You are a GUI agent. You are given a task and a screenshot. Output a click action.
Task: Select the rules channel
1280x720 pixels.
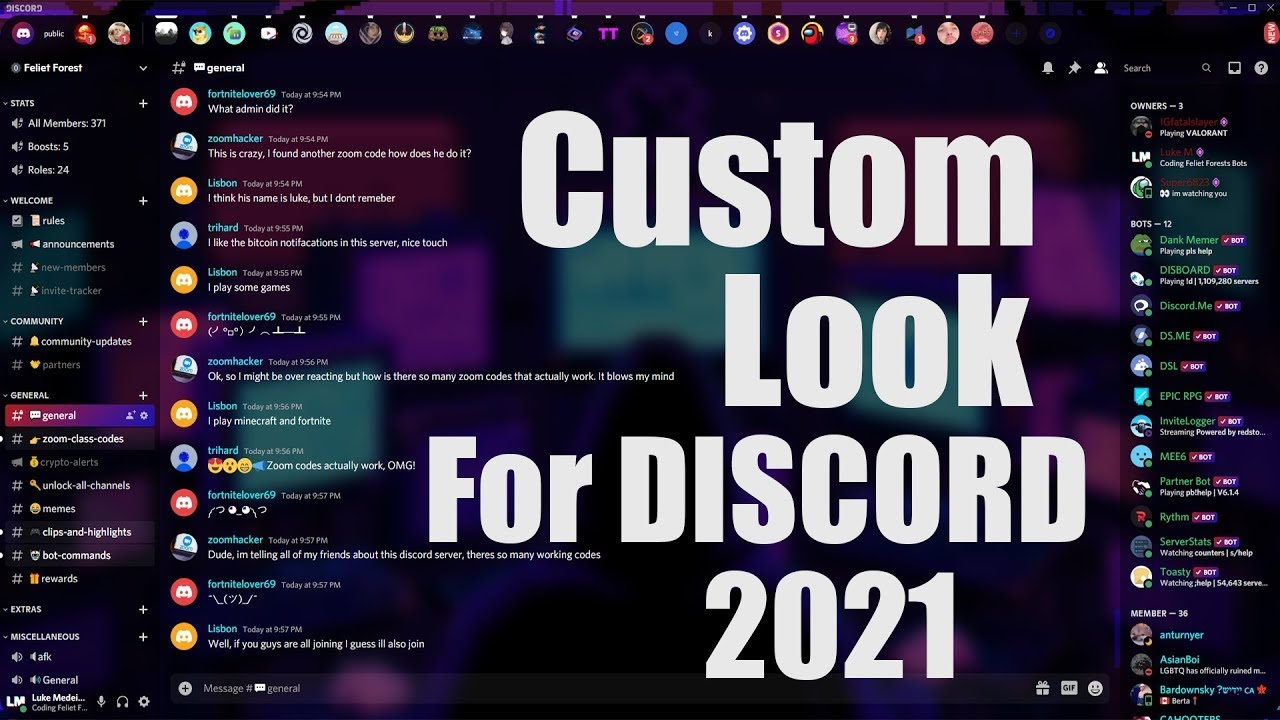tap(79, 220)
